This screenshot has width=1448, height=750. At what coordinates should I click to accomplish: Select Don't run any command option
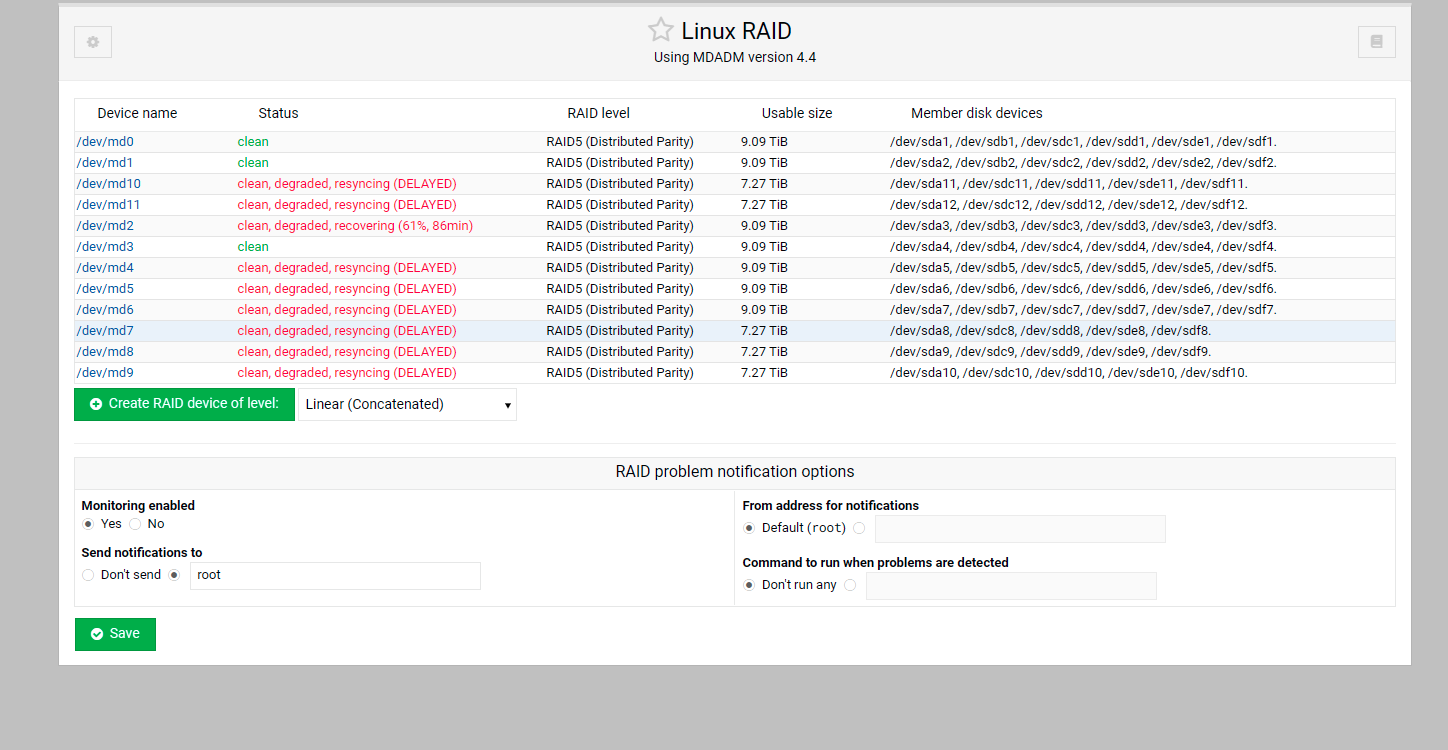point(749,585)
